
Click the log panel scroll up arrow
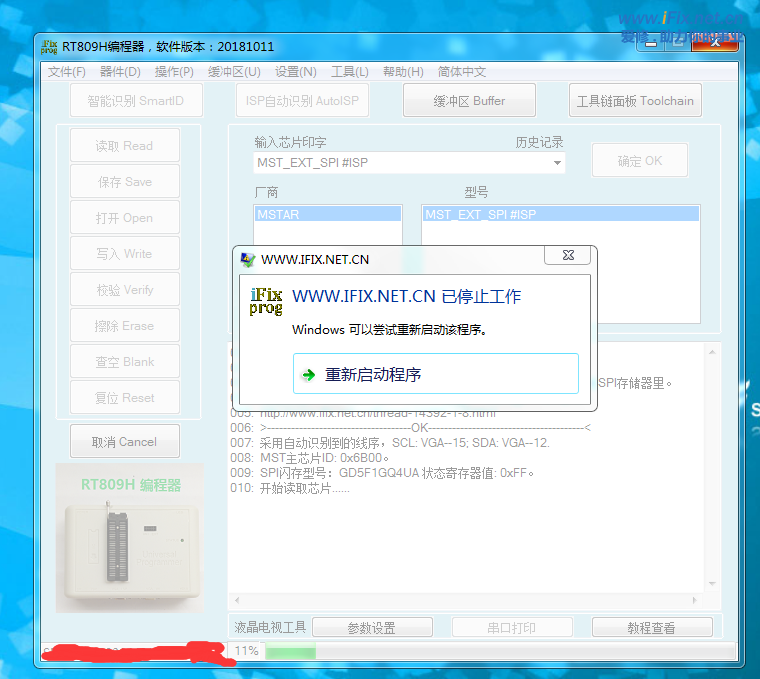(x=712, y=352)
